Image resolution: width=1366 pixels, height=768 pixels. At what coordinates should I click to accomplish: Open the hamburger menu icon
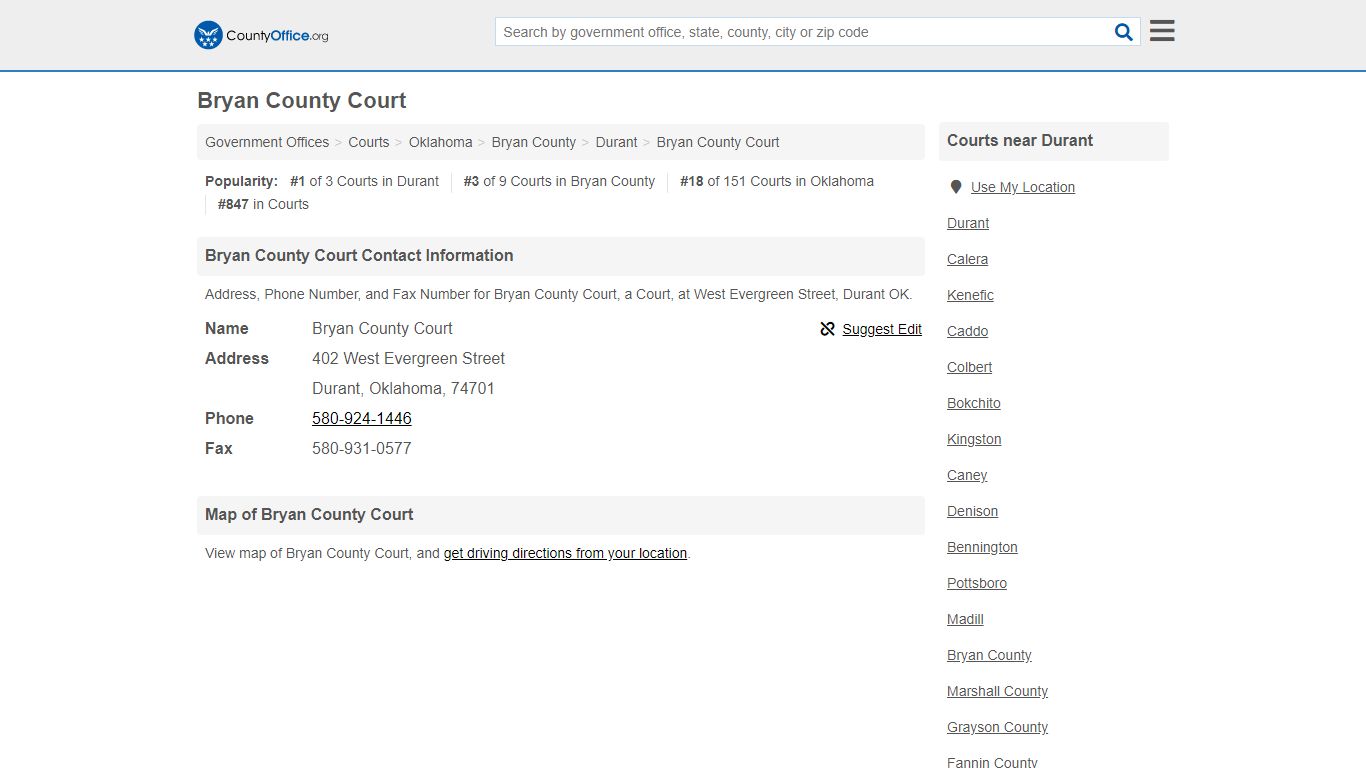[1162, 31]
